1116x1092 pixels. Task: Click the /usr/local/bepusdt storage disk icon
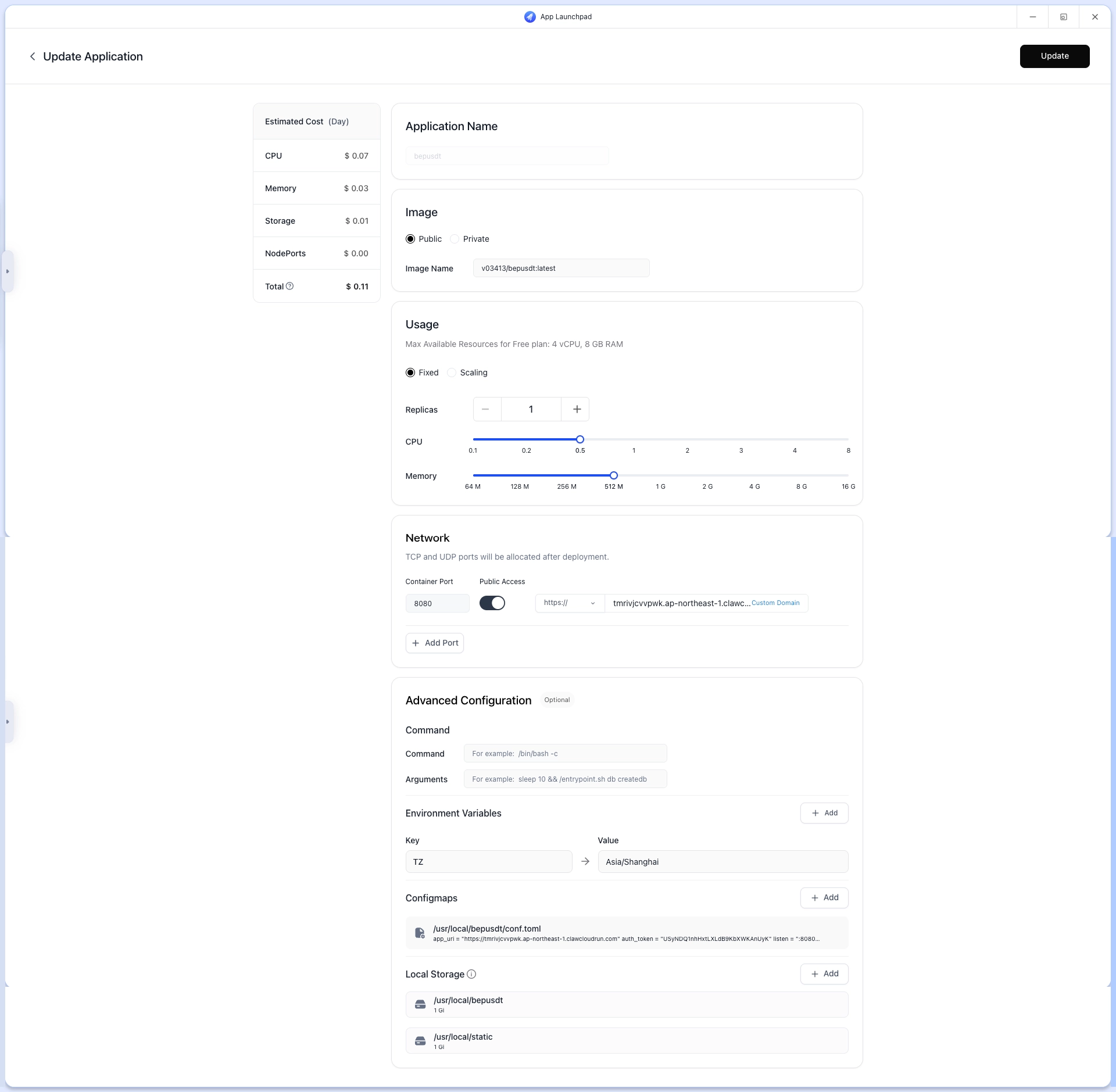point(420,1004)
